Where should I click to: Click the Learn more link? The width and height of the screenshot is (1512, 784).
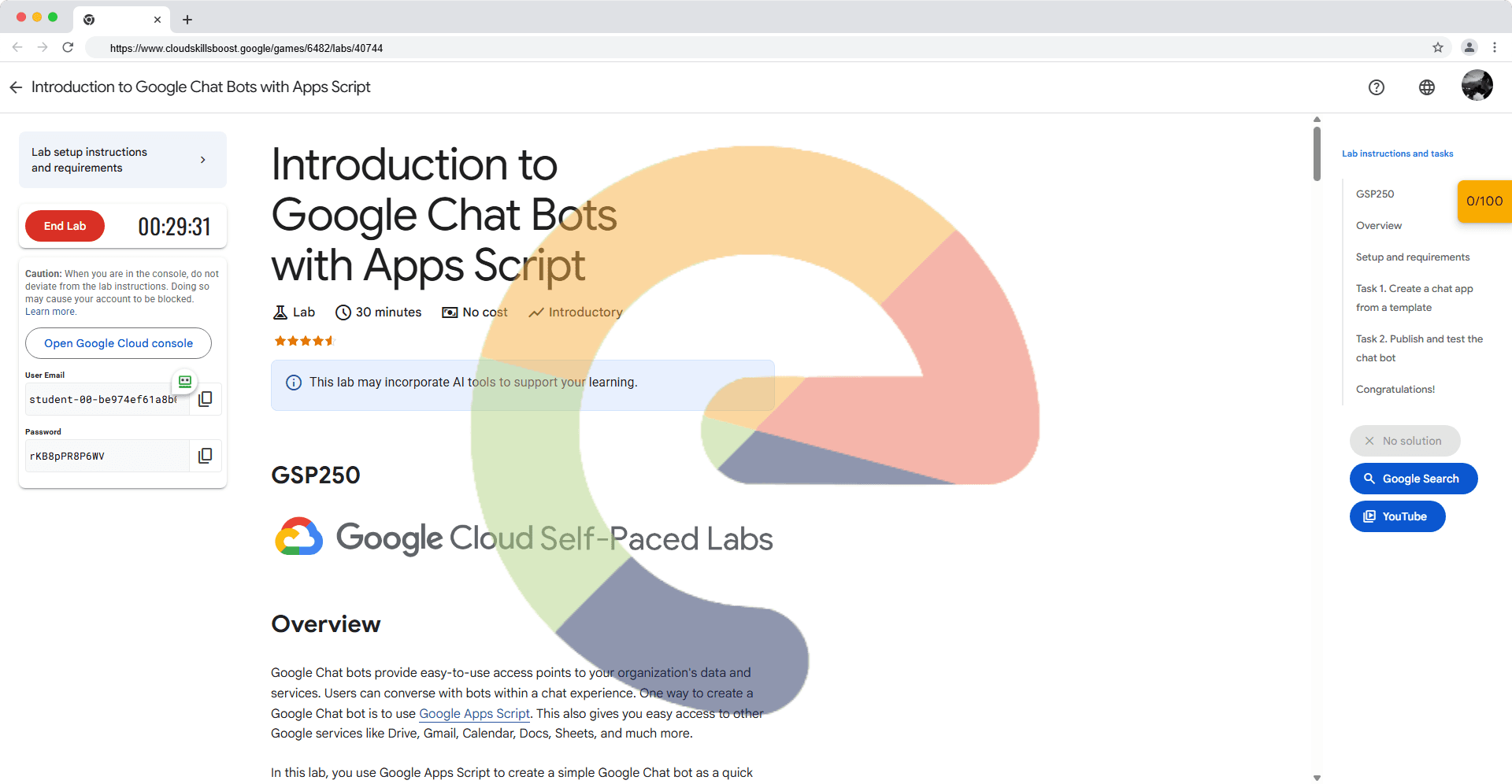(50, 312)
